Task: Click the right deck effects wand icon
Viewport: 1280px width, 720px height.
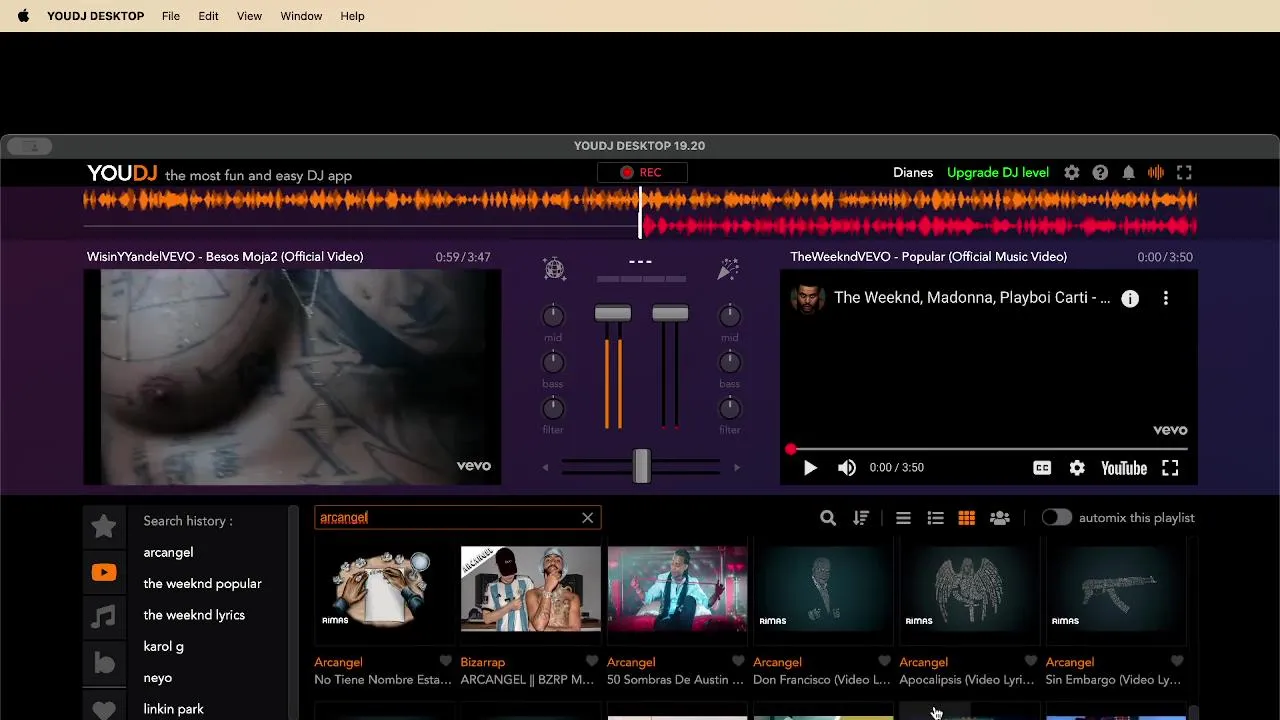Action: (x=728, y=268)
